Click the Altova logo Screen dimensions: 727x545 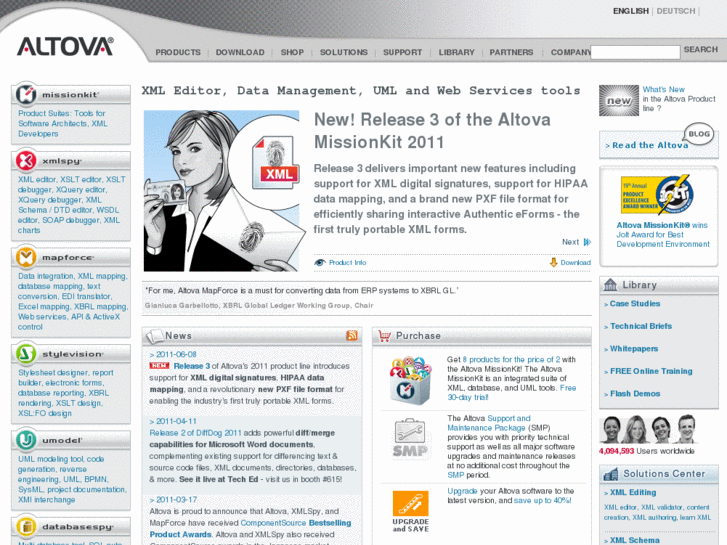tap(65, 46)
